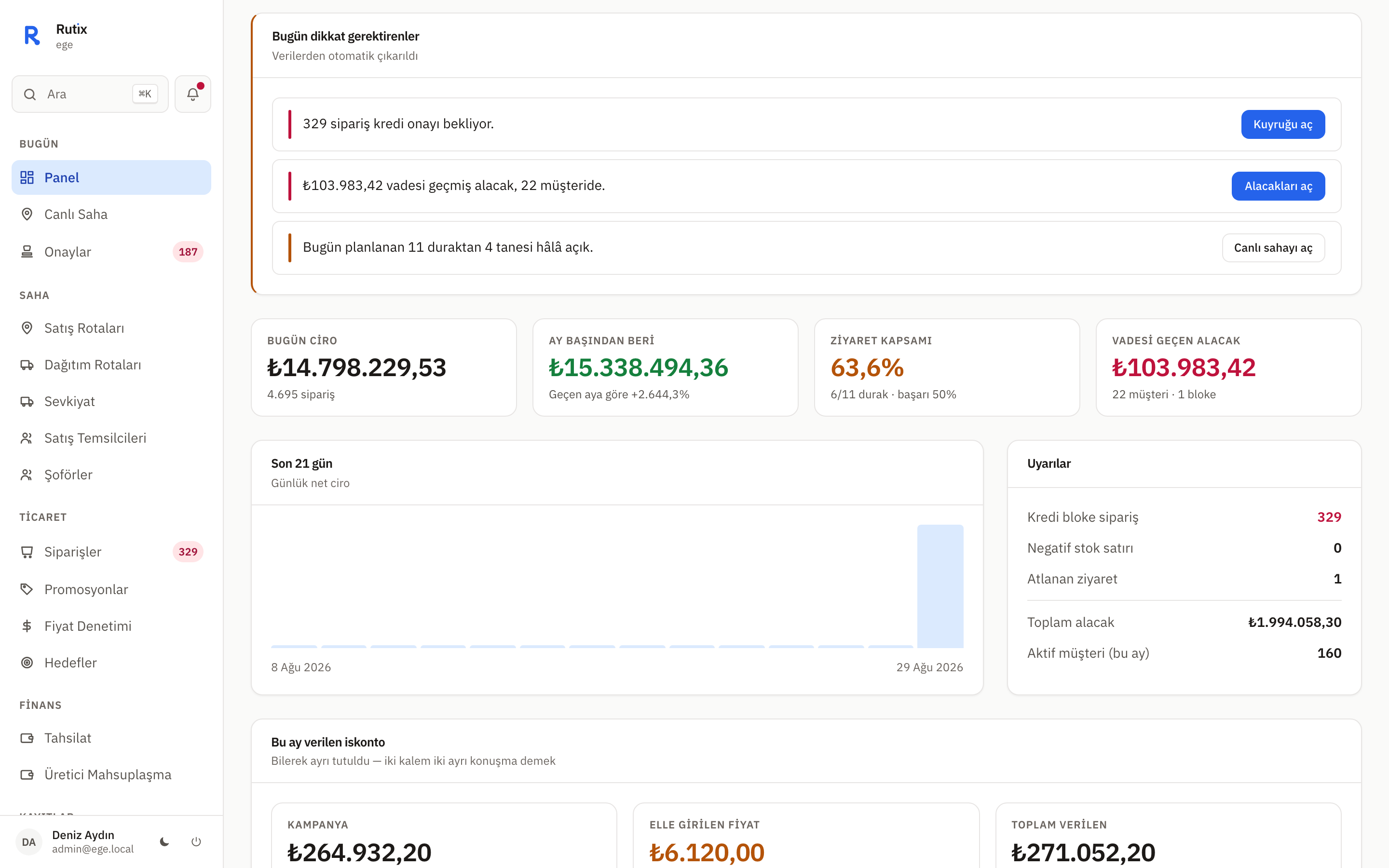
Task: Click the Kredi bloke sipariş row
Action: (x=1184, y=517)
